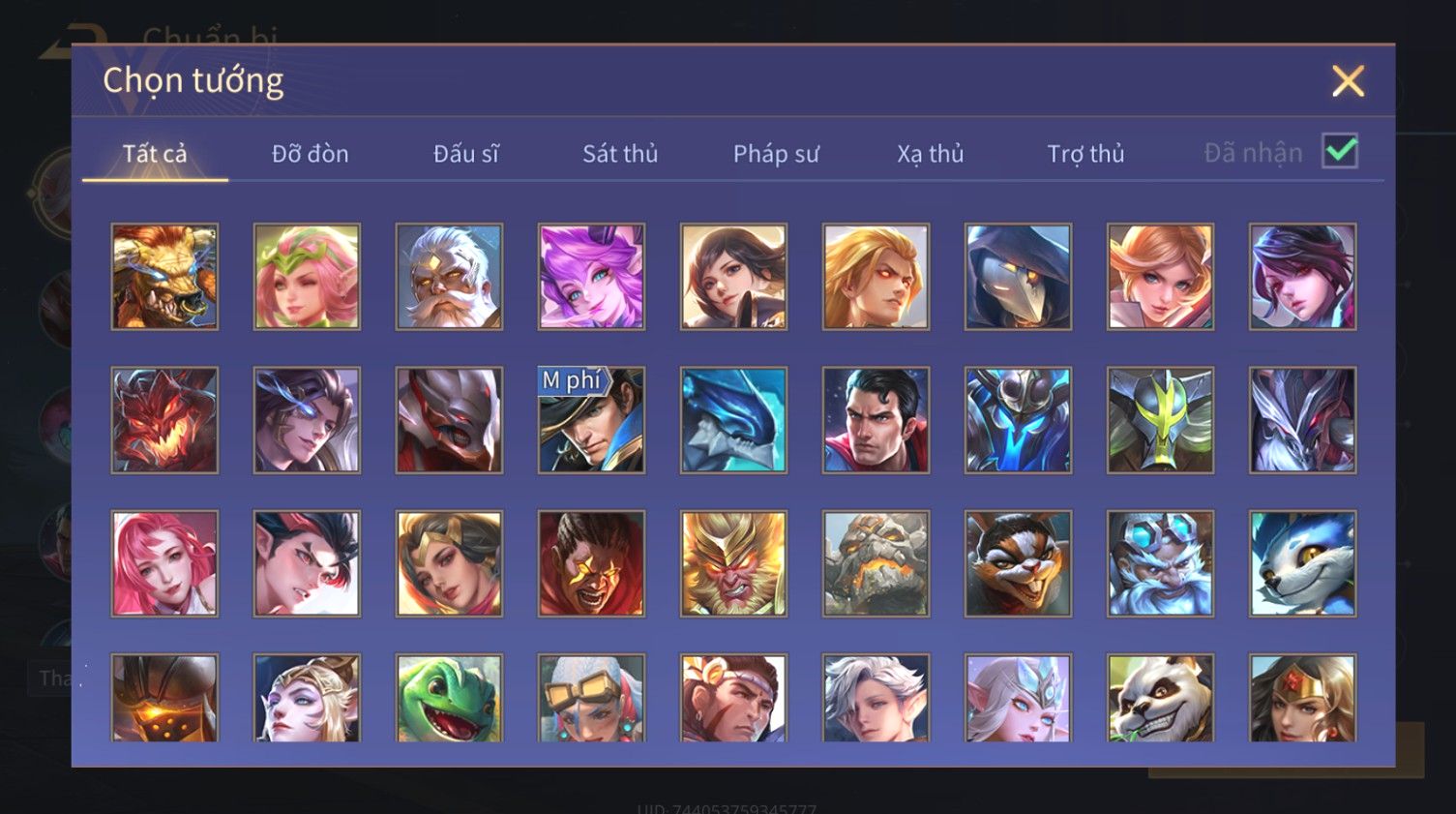Pick the rock golem hero portrait
Screen dimensions: 1456x814
pos(876,563)
